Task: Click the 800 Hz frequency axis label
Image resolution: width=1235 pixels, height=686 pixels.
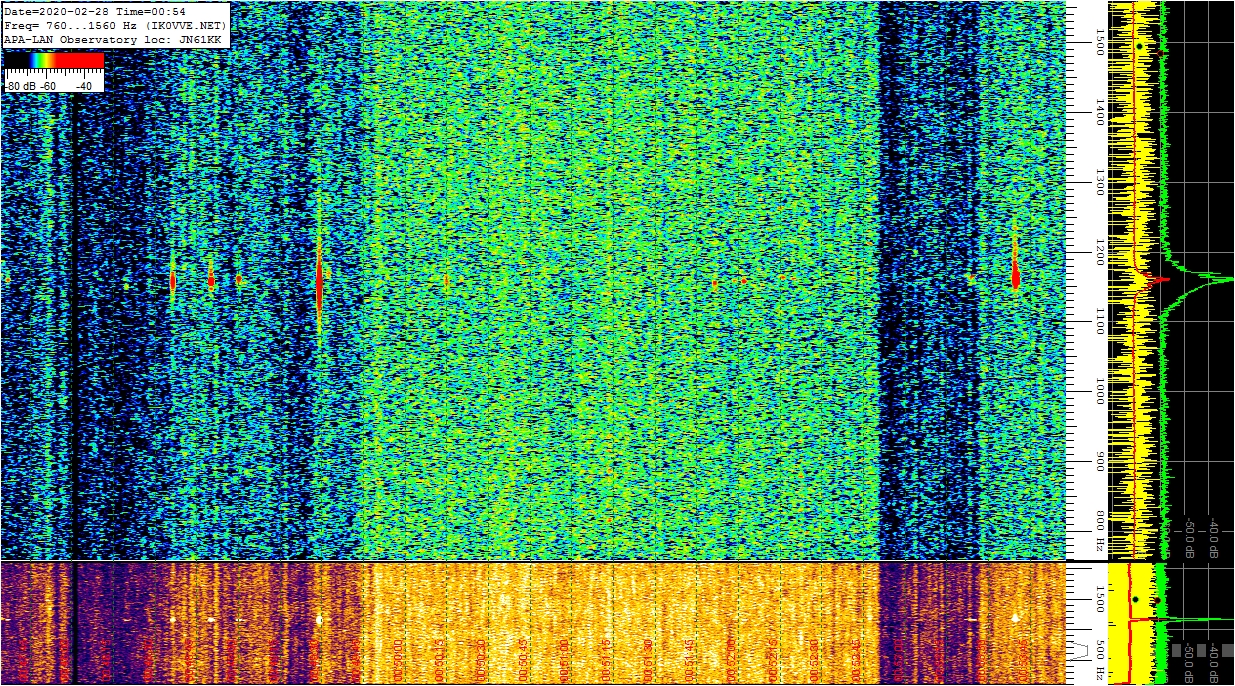Action: coord(1099,532)
